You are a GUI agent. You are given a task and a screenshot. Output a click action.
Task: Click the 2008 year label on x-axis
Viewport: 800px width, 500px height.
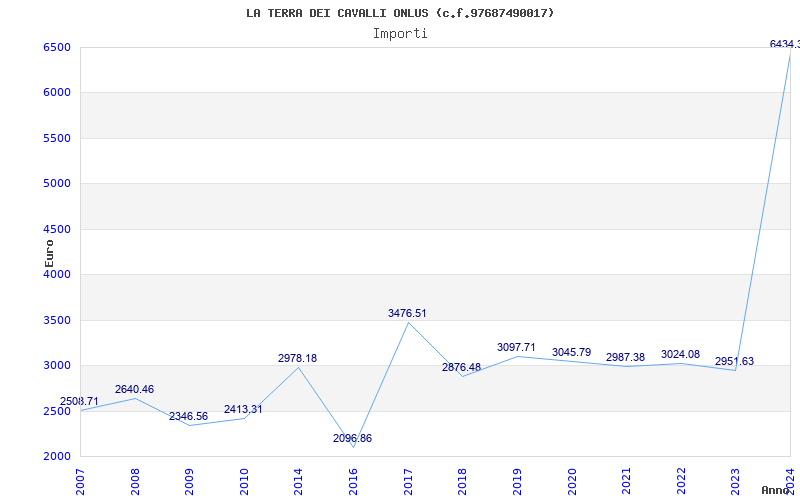(x=135, y=482)
